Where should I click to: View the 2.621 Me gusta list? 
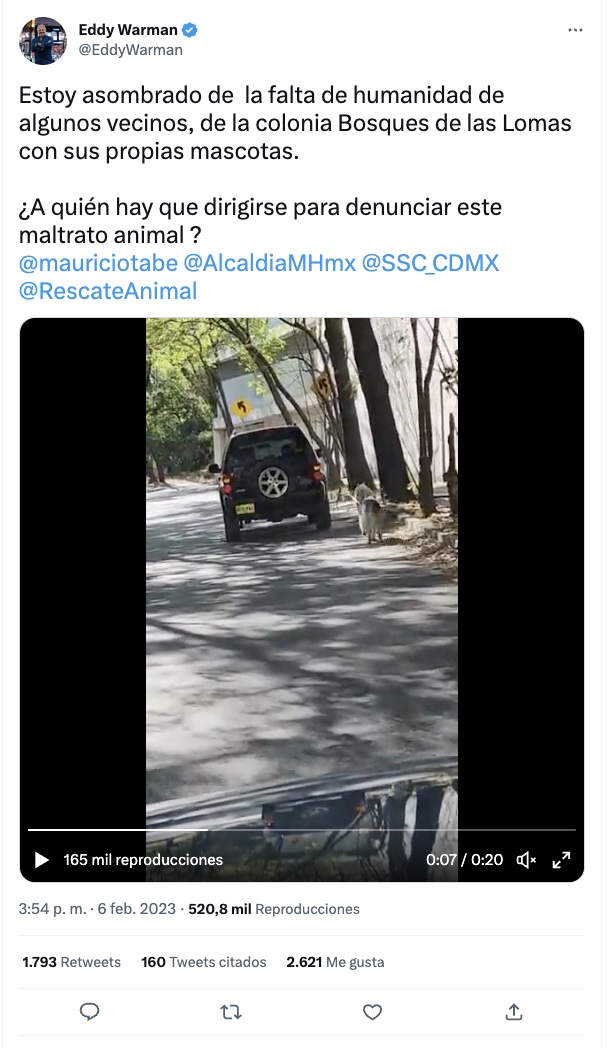335,962
